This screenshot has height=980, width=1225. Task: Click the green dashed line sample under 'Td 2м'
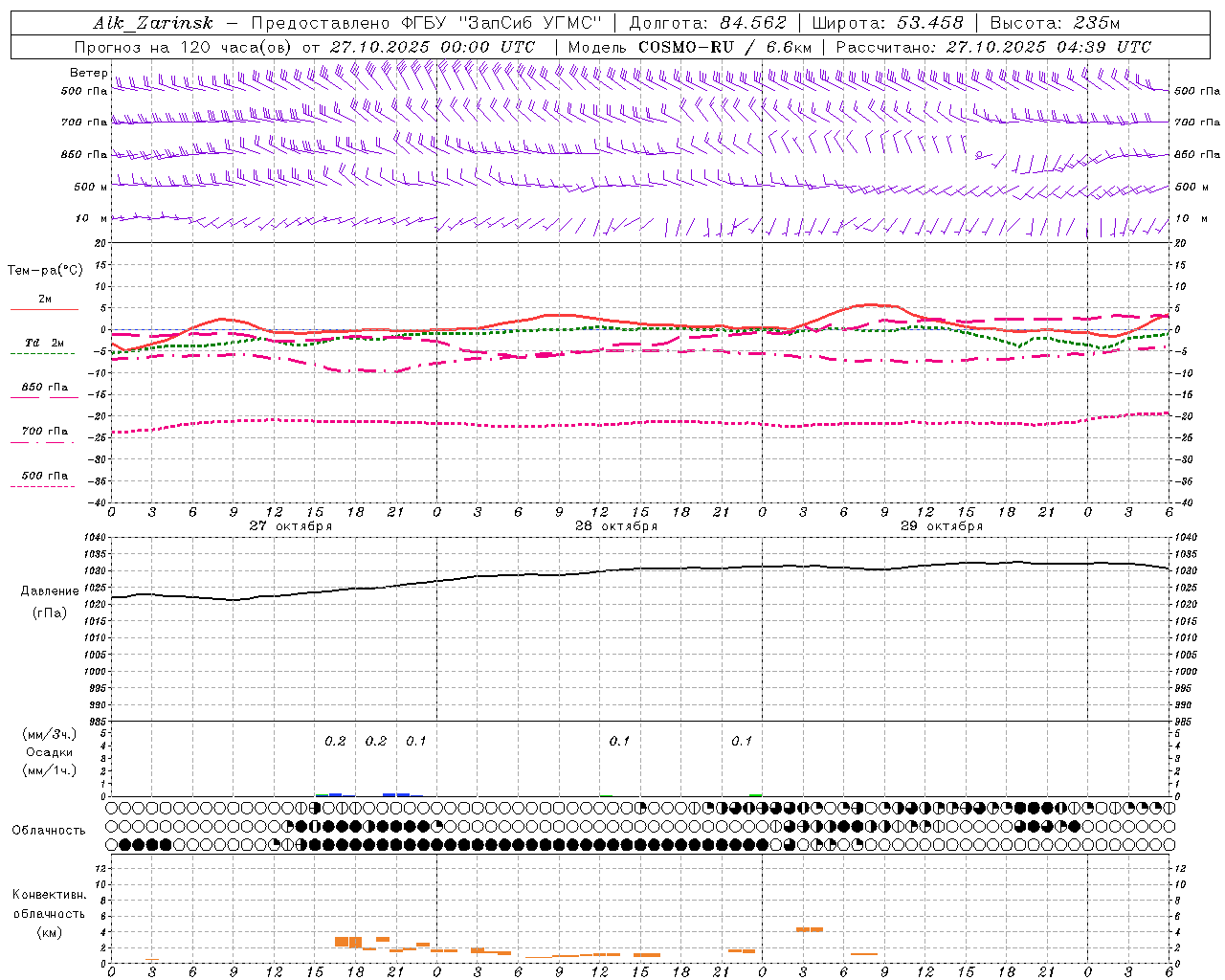pos(42,354)
